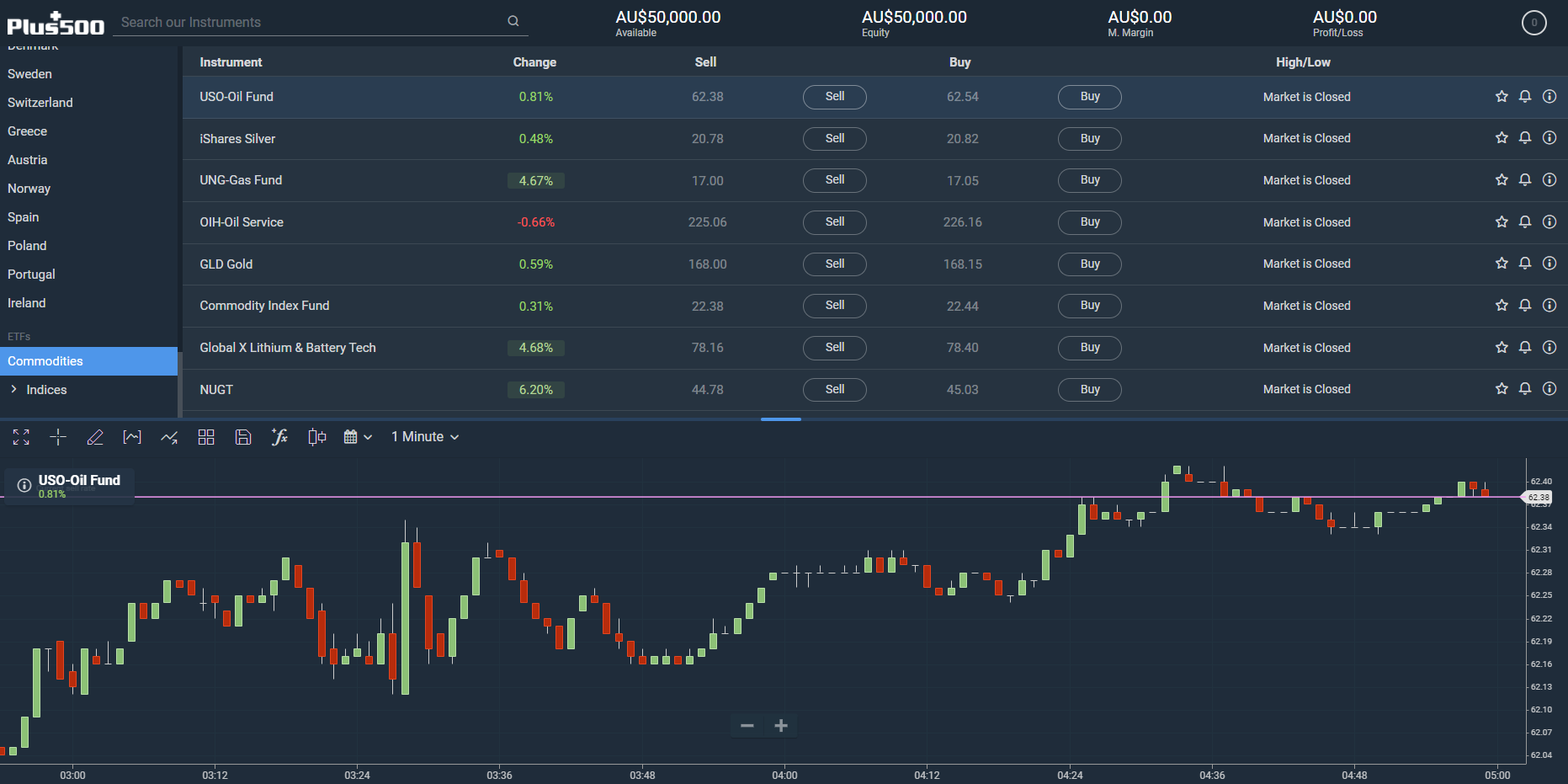This screenshot has width=1568, height=784.
Task: Open Commodity Index Fund info icon
Action: (1549, 306)
